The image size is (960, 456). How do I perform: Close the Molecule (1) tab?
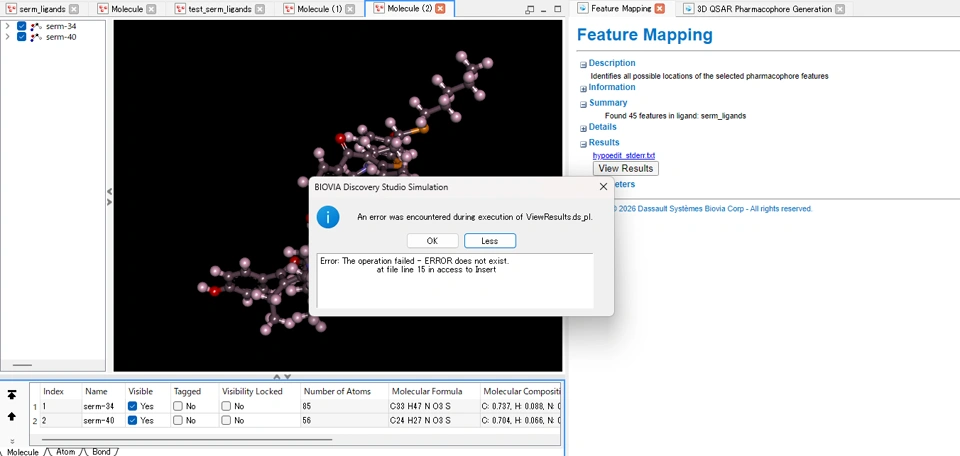point(350,9)
